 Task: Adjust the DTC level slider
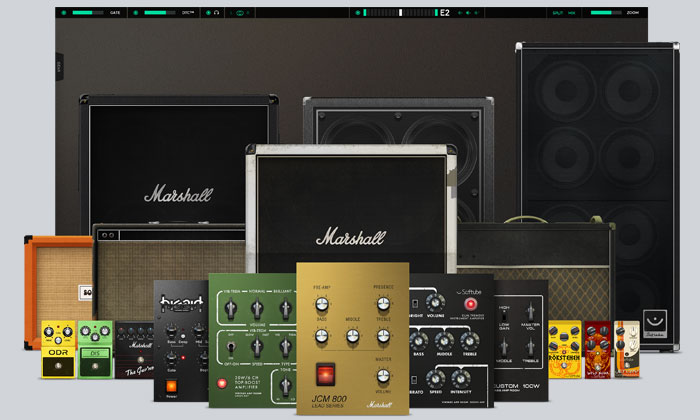[160, 12]
